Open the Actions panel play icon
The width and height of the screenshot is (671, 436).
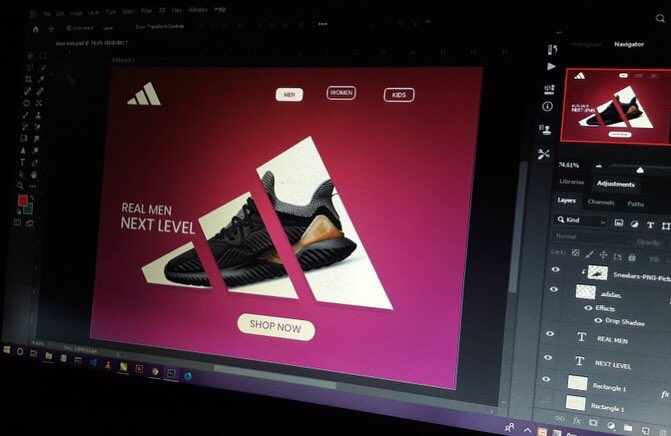click(551, 66)
